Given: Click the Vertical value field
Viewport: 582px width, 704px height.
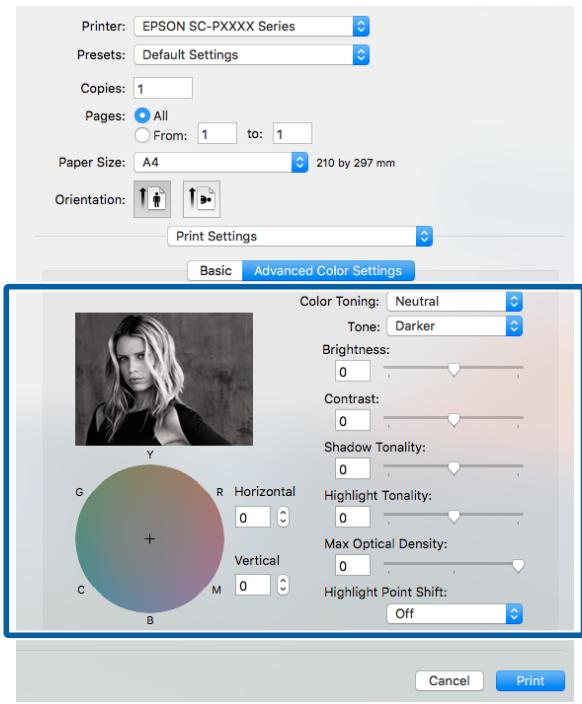Looking at the screenshot, I should [x=253, y=585].
